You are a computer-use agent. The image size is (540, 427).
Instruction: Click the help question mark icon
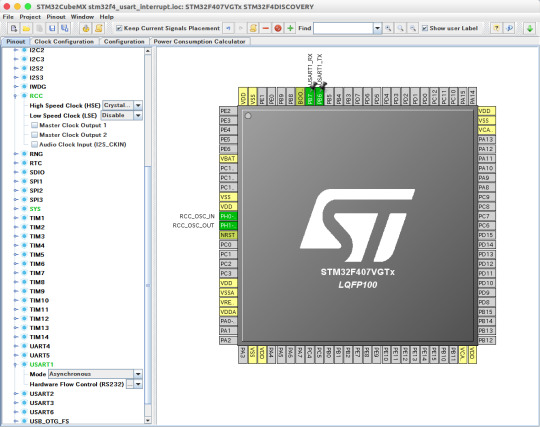pos(496,28)
